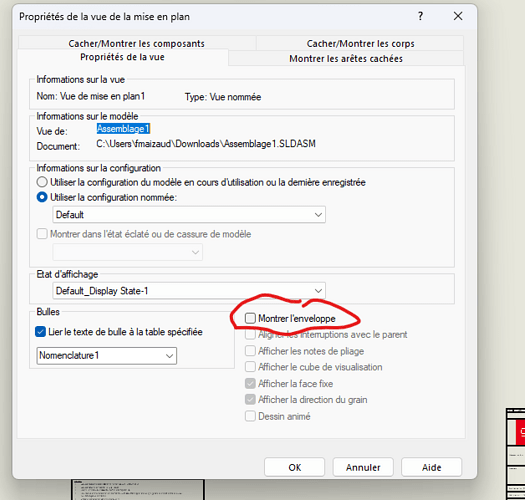Open the Default_Display State-1 dropdown

189,290
